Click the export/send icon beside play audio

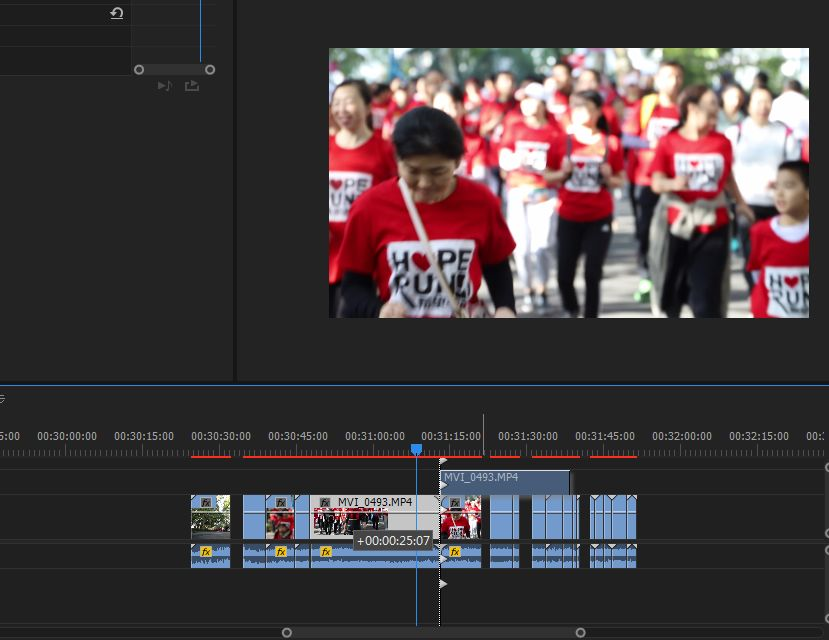click(192, 86)
